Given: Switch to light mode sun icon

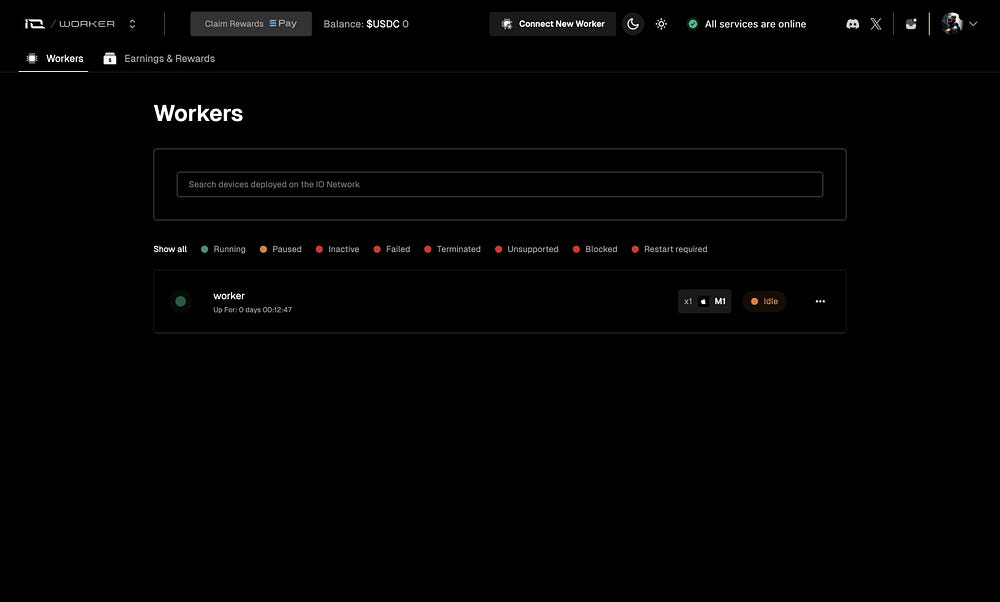Looking at the screenshot, I should pos(661,24).
